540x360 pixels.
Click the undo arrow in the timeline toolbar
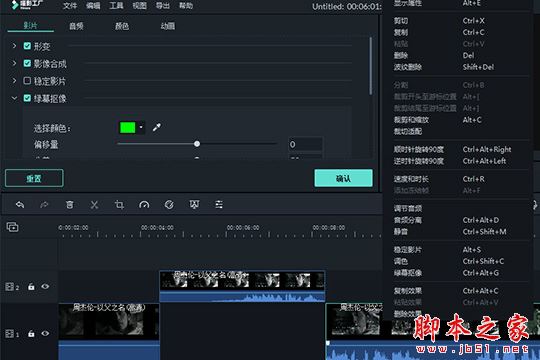pos(20,205)
